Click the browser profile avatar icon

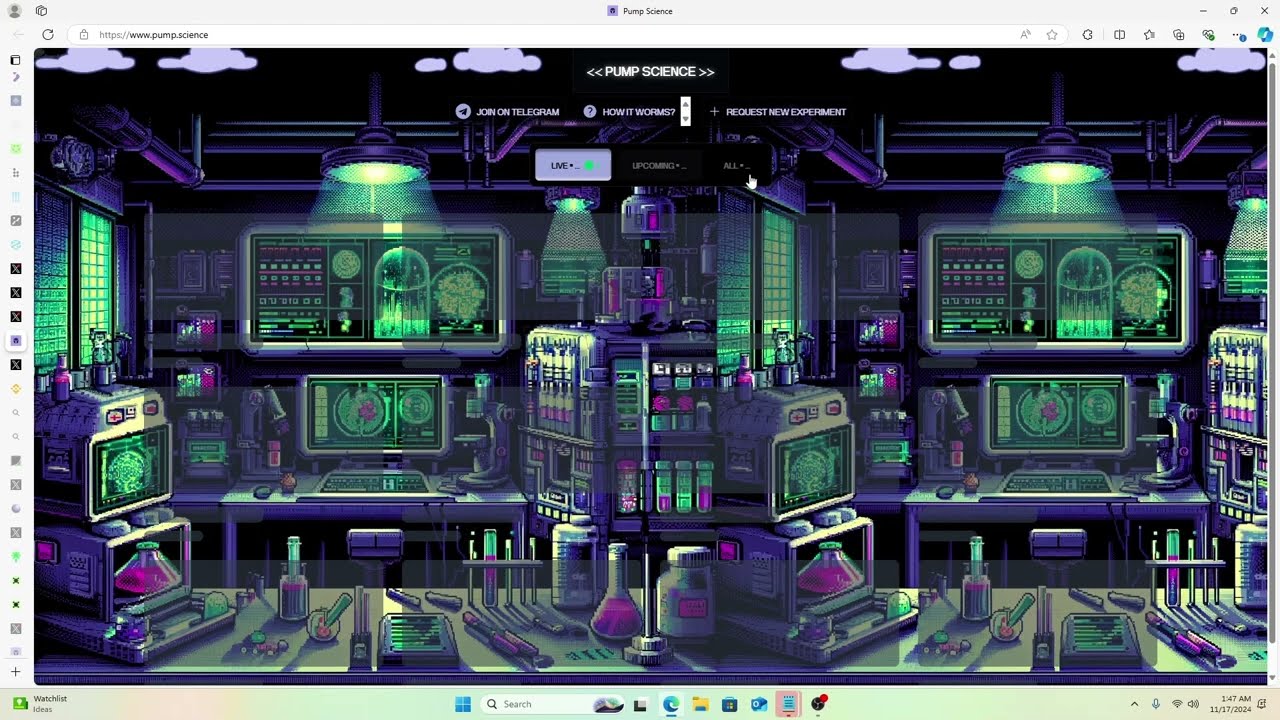point(15,11)
